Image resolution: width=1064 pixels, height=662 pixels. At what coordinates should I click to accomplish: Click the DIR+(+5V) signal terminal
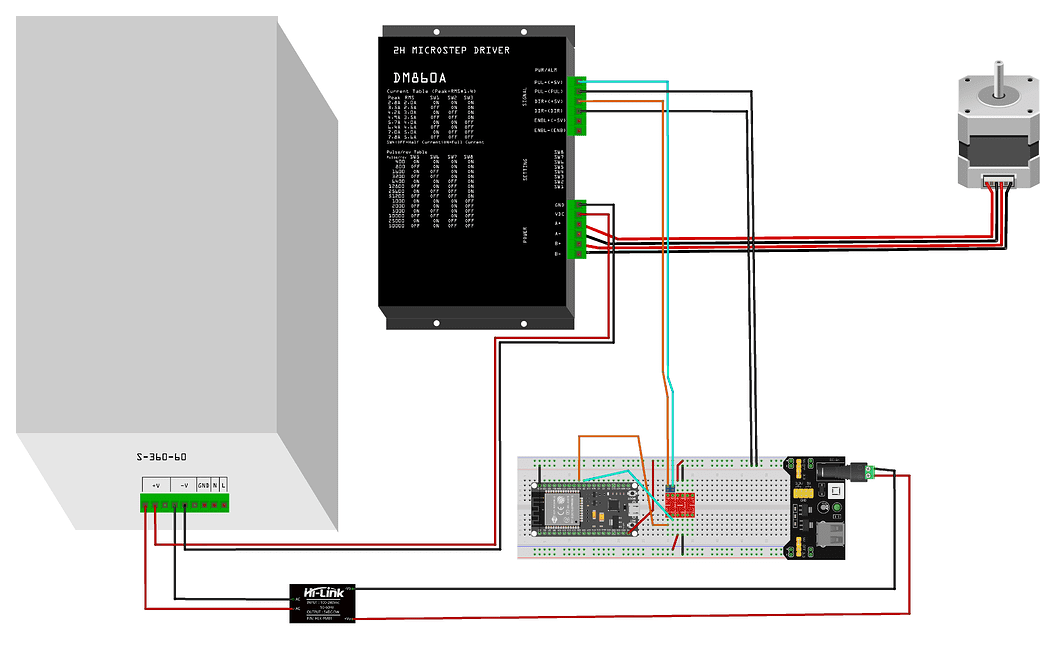[x=579, y=101]
